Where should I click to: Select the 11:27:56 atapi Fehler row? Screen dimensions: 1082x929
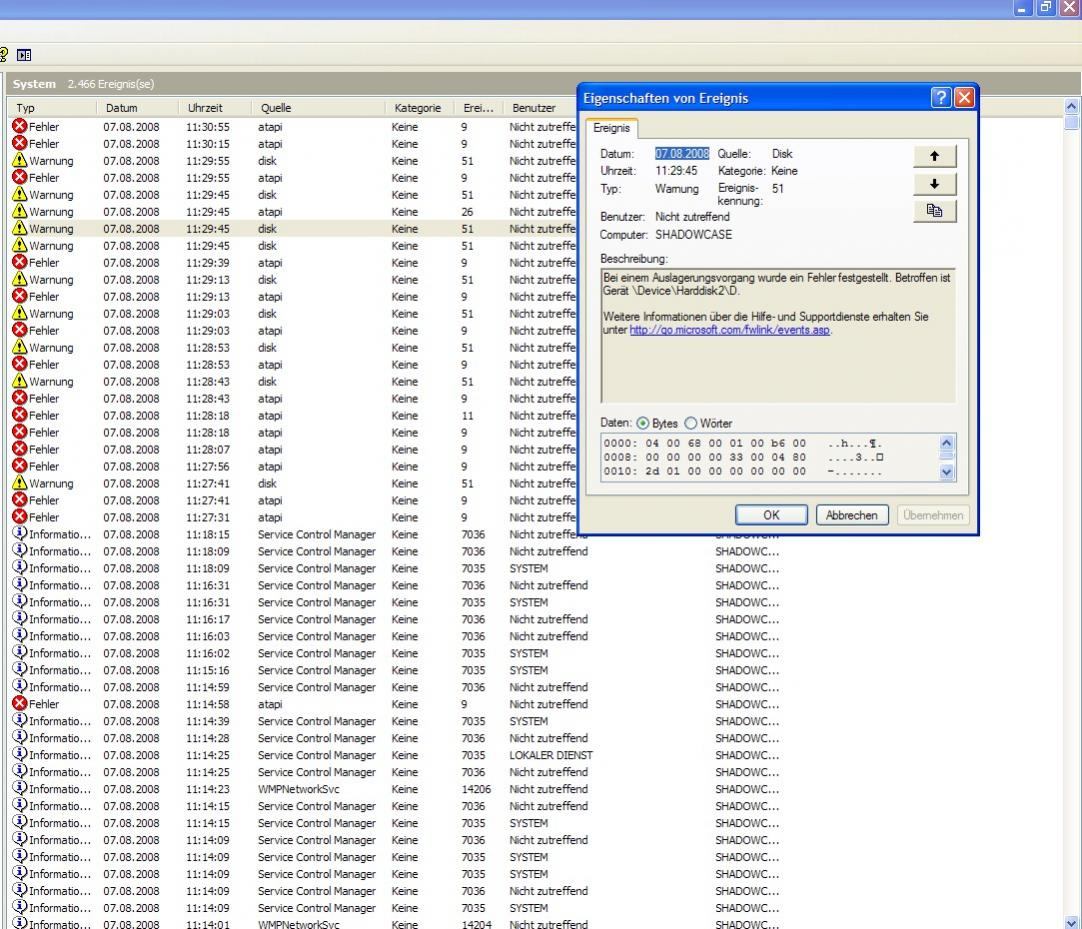point(293,466)
